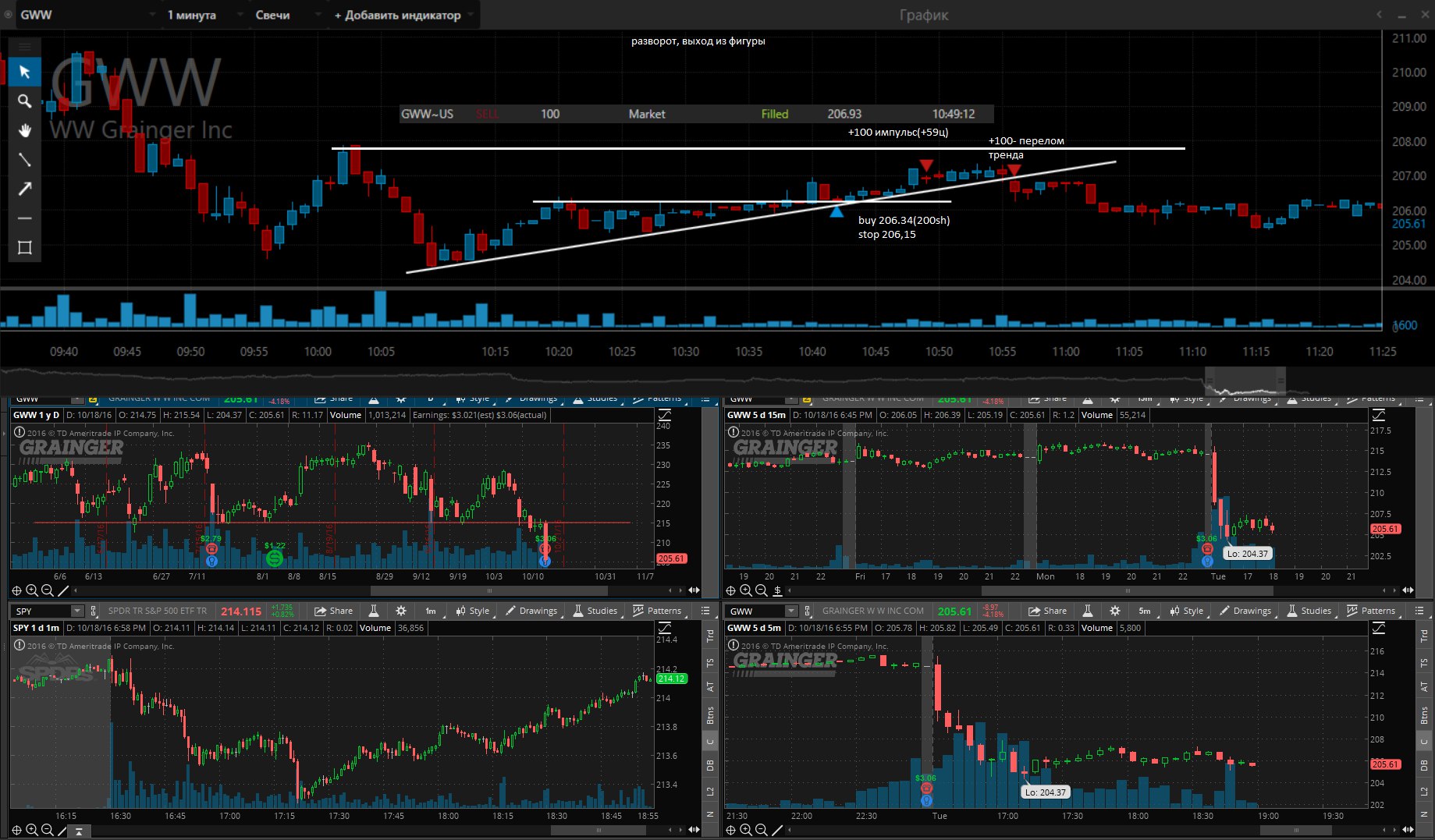This screenshot has height=840, width=1435.
Task: Open the 'Свечи' chart type dropdown
Action: click(286, 15)
